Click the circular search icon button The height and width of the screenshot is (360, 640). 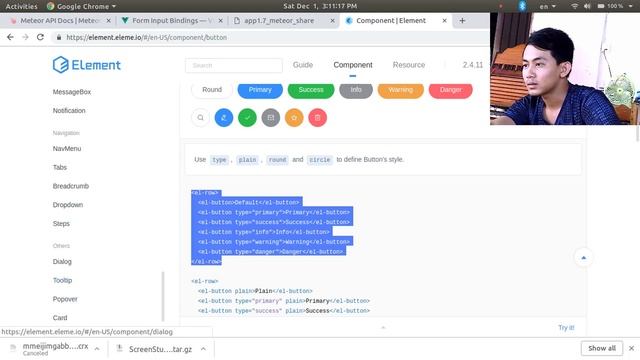(x=200, y=118)
